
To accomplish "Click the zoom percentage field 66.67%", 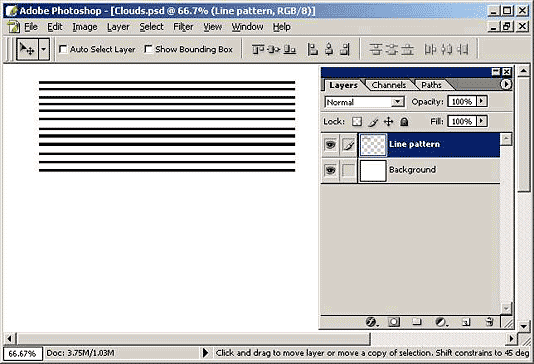I will (x=22, y=353).
